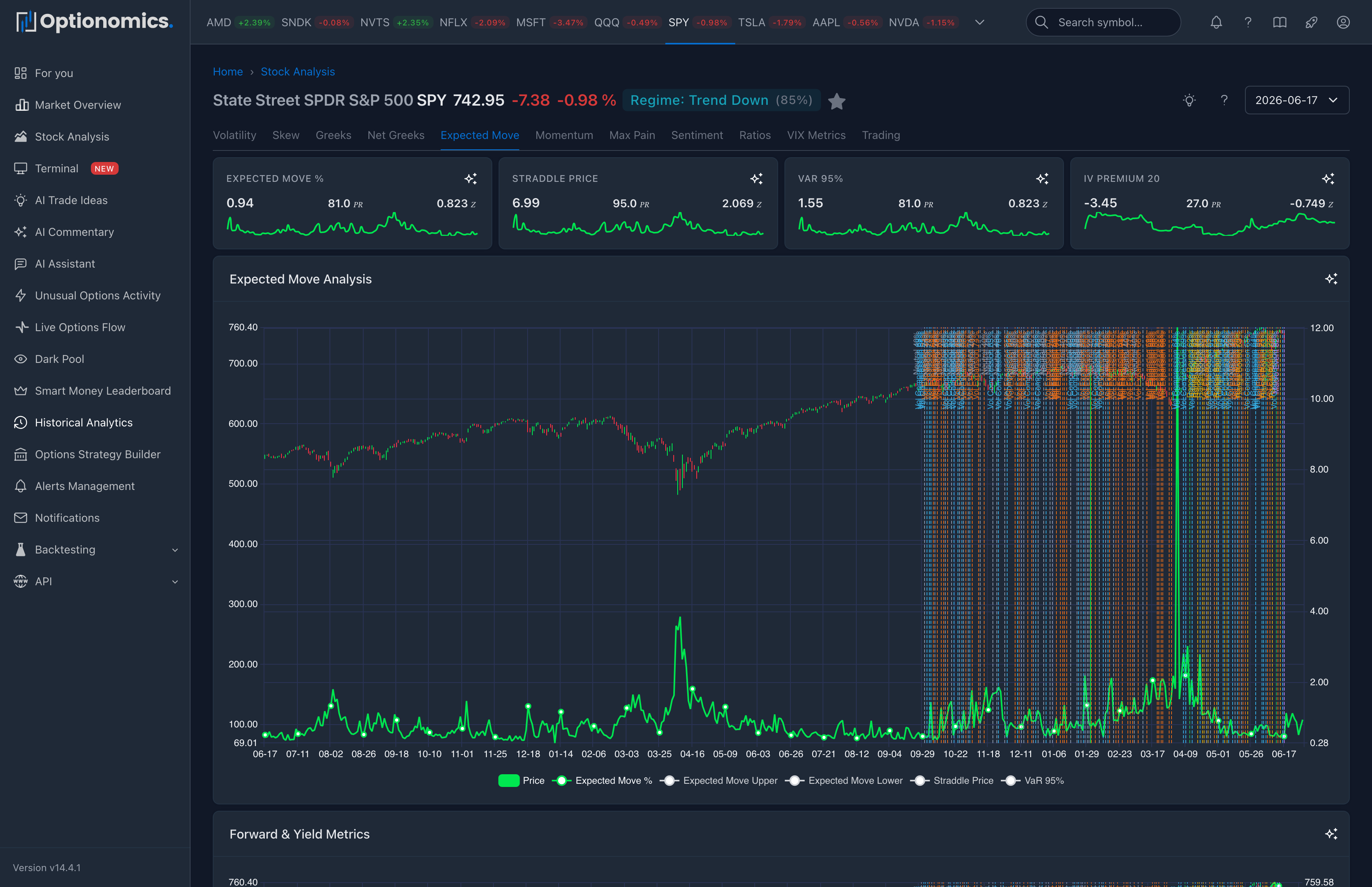
Task: Toggle VaR 95% series in legend
Action: pyautogui.click(x=1033, y=781)
